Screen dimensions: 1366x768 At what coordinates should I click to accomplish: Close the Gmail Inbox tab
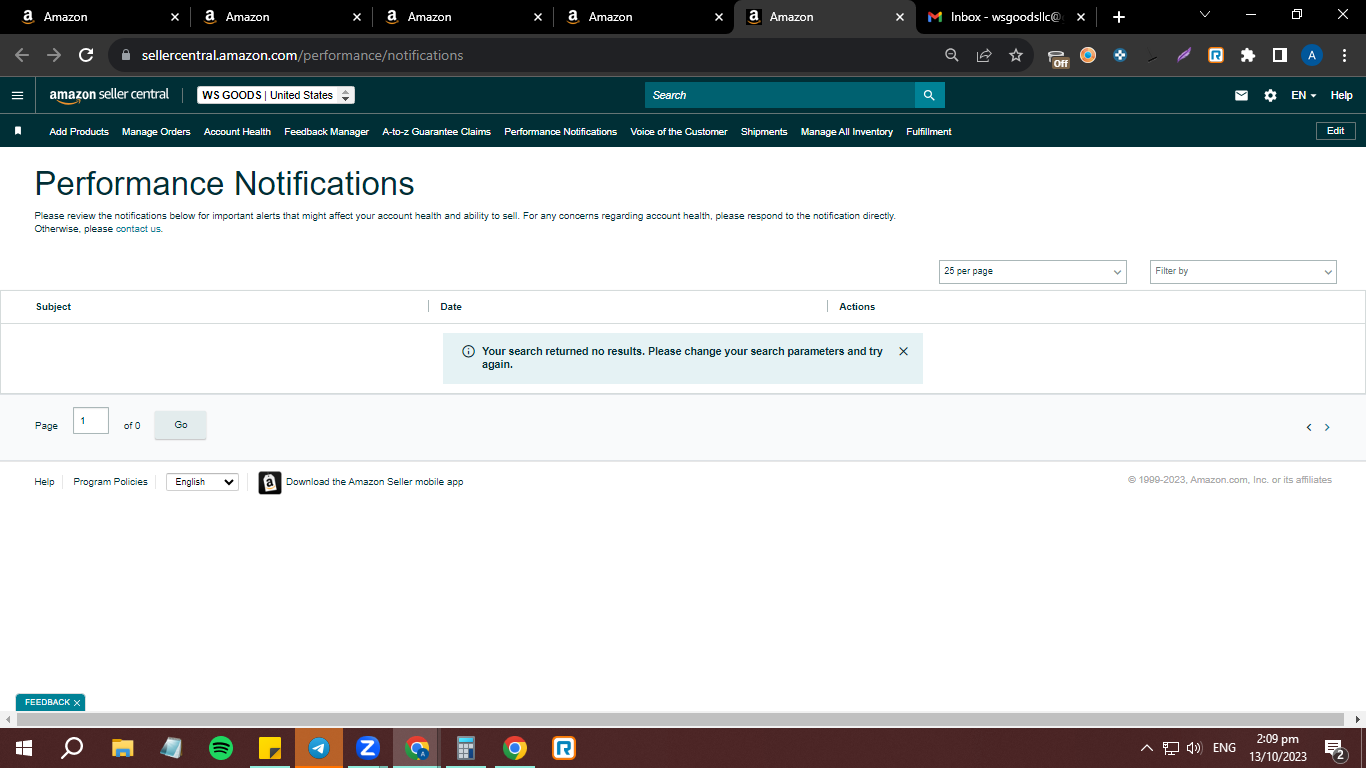pyautogui.click(x=1081, y=17)
